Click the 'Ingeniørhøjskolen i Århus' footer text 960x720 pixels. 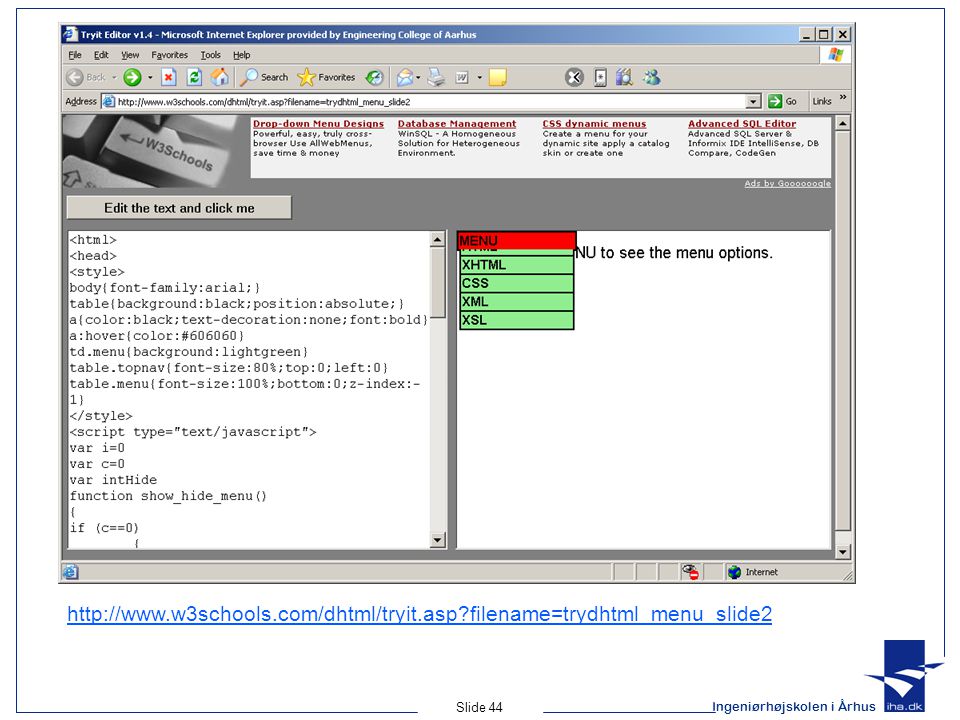[x=793, y=707]
